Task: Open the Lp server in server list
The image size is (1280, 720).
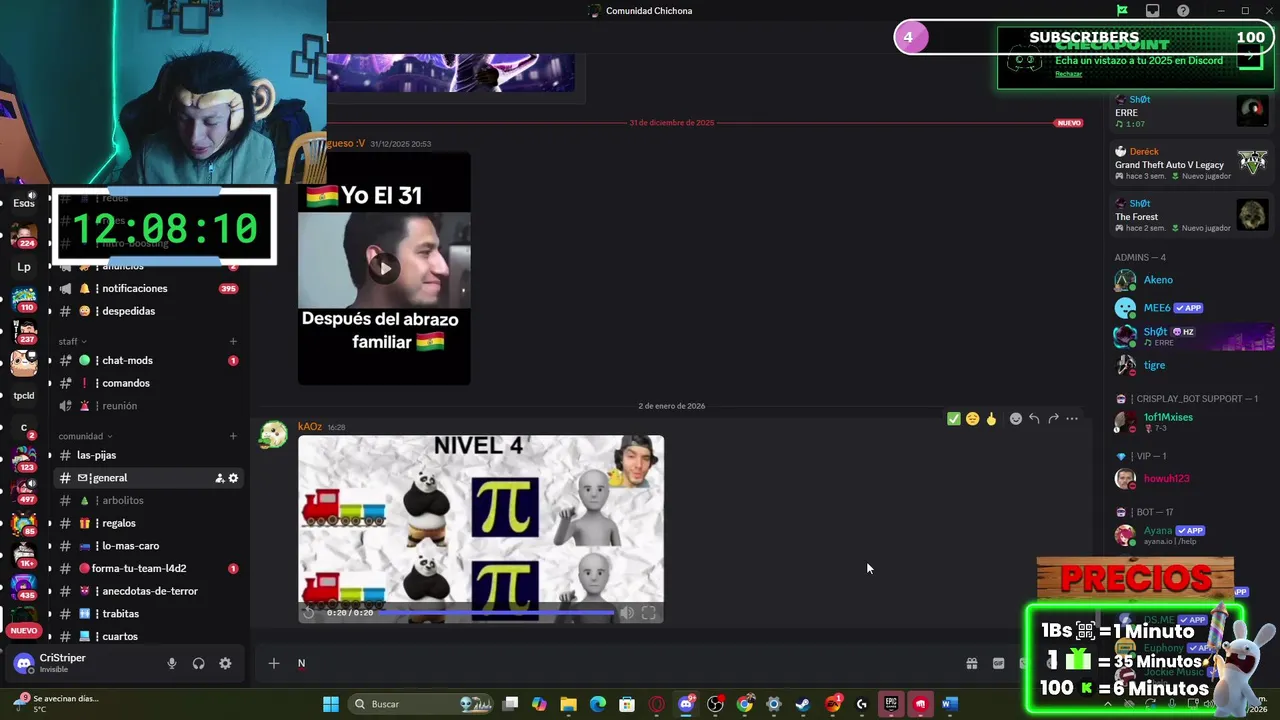Action: (24, 267)
